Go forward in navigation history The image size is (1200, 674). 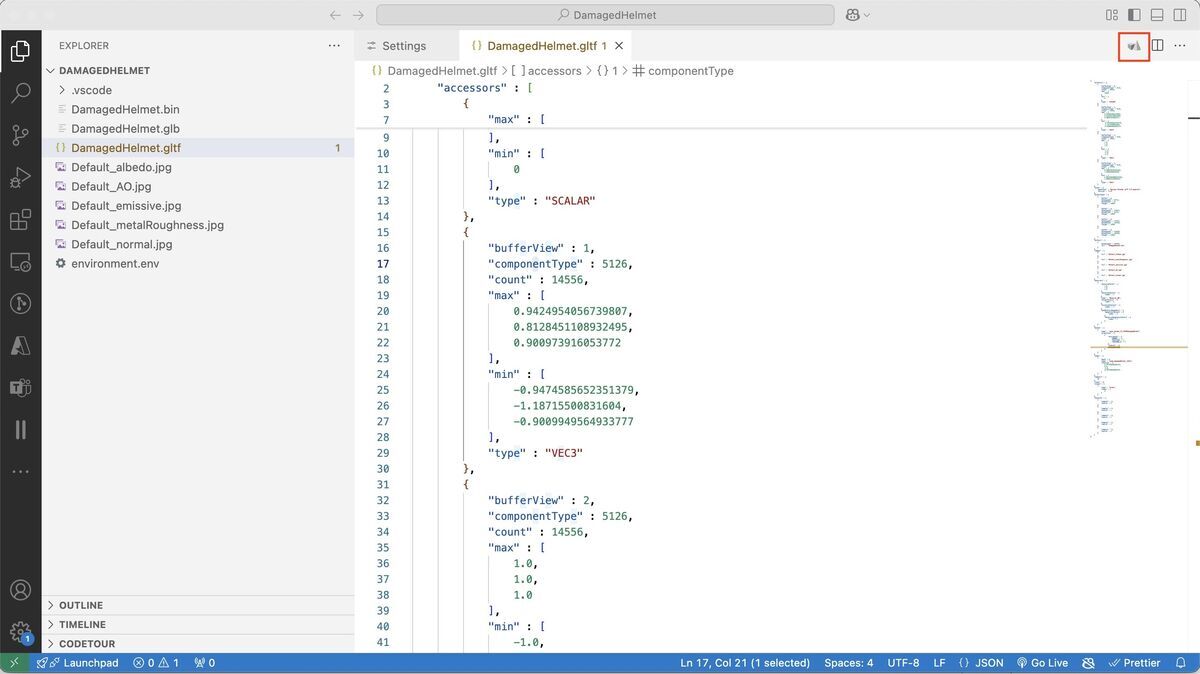[358, 15]
